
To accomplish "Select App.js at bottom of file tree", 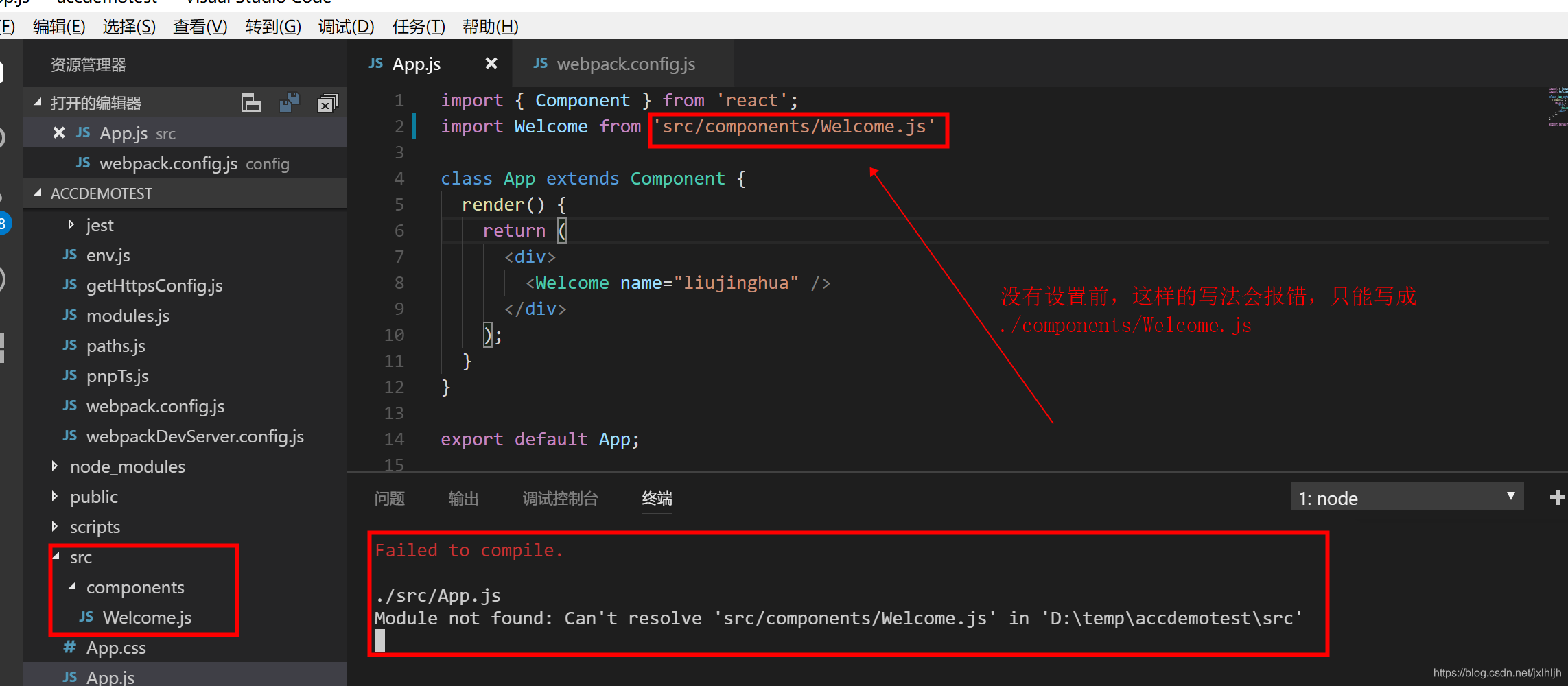I will click(x=185, y=675).
